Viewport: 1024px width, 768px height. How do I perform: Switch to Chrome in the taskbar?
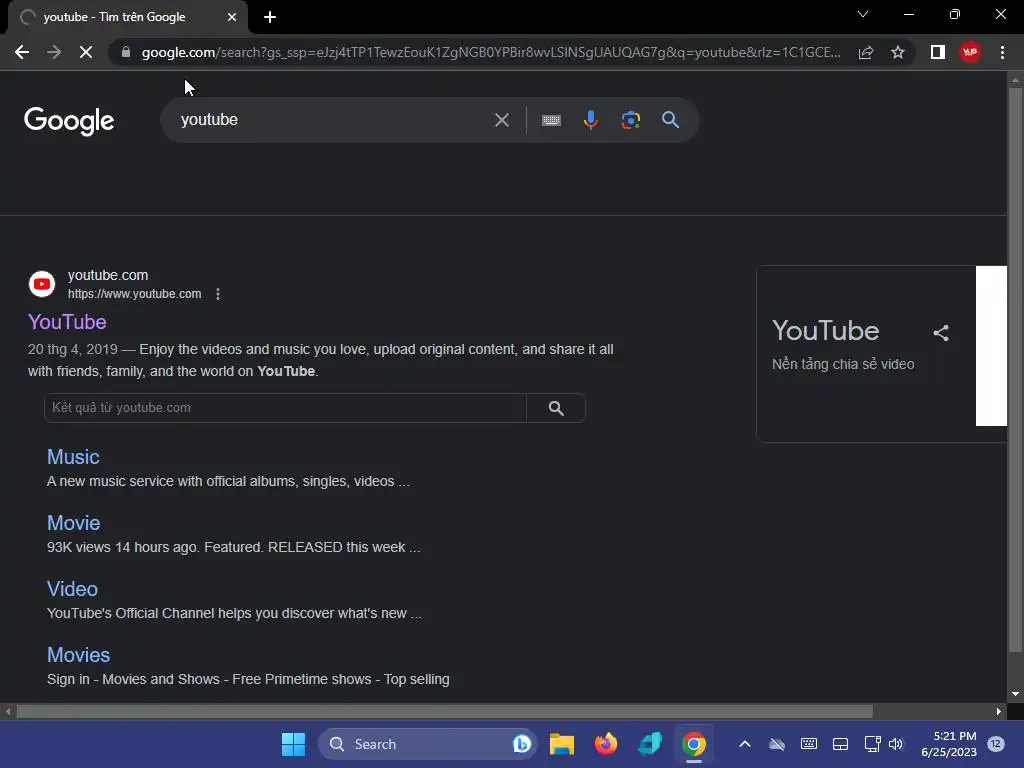(x=694, y=744)
